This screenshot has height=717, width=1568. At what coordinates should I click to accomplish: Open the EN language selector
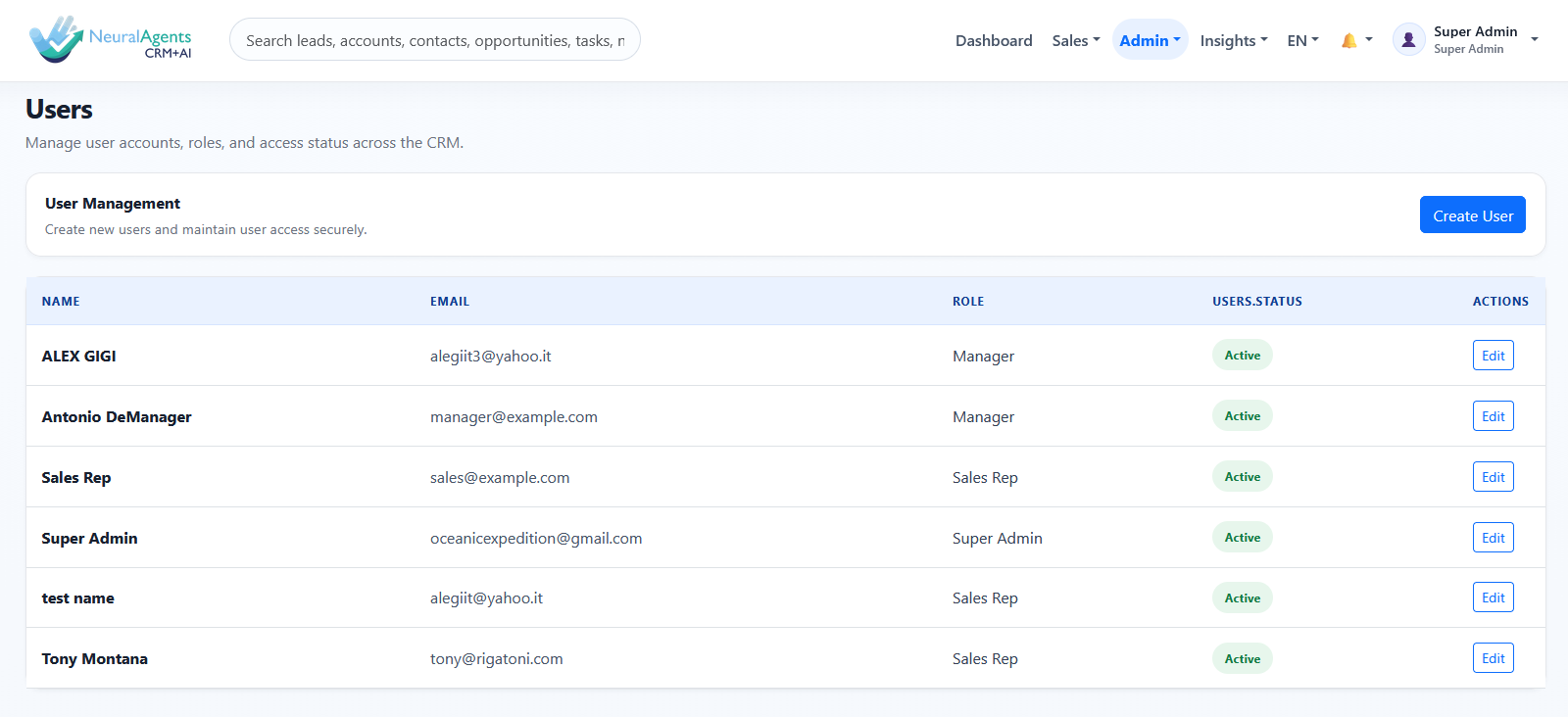[1302, 40]
